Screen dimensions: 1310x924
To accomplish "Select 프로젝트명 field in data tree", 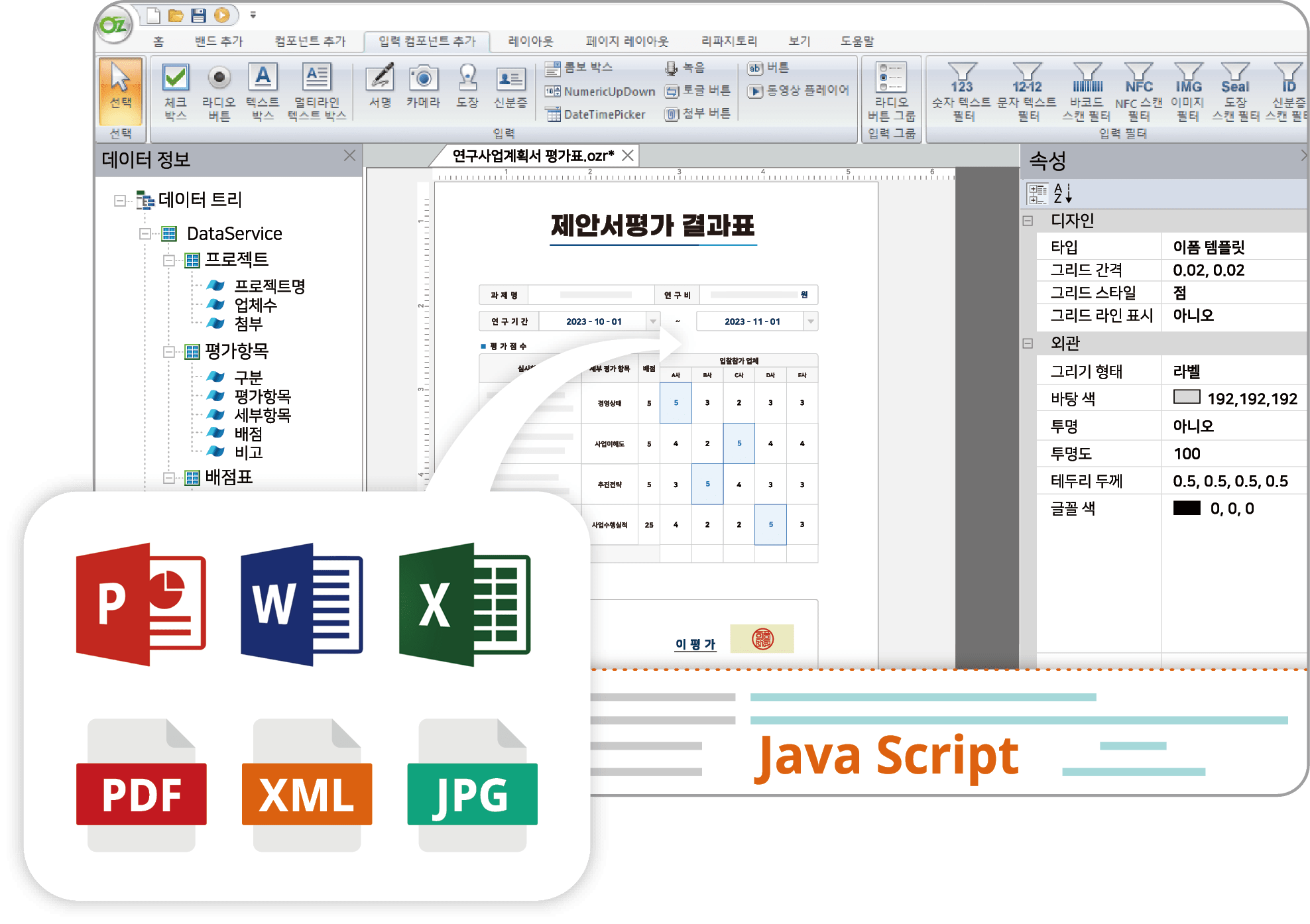I will point(269,286).
